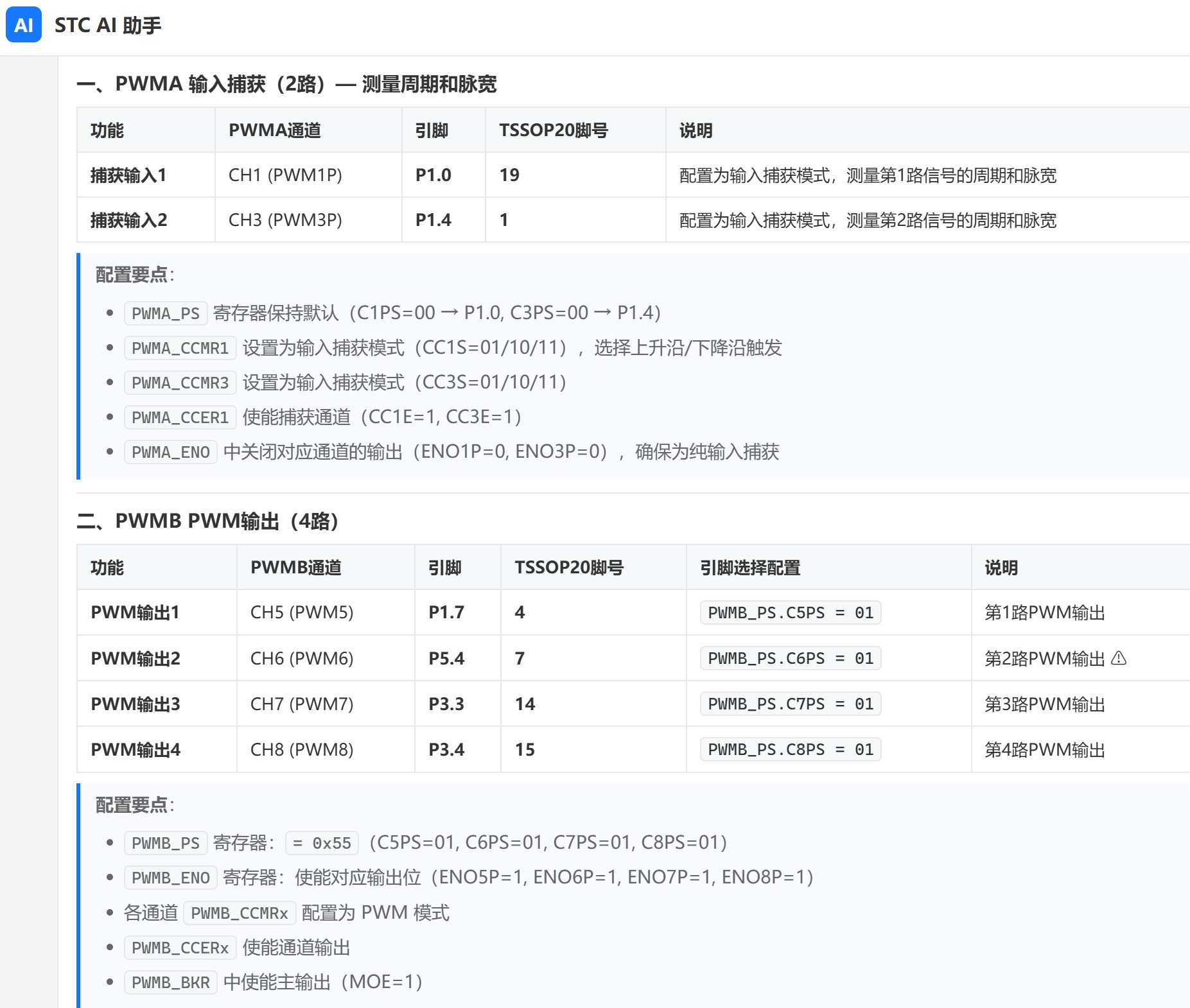
Task: Click the PWMA_PS code tag
Action: (166, 313)
